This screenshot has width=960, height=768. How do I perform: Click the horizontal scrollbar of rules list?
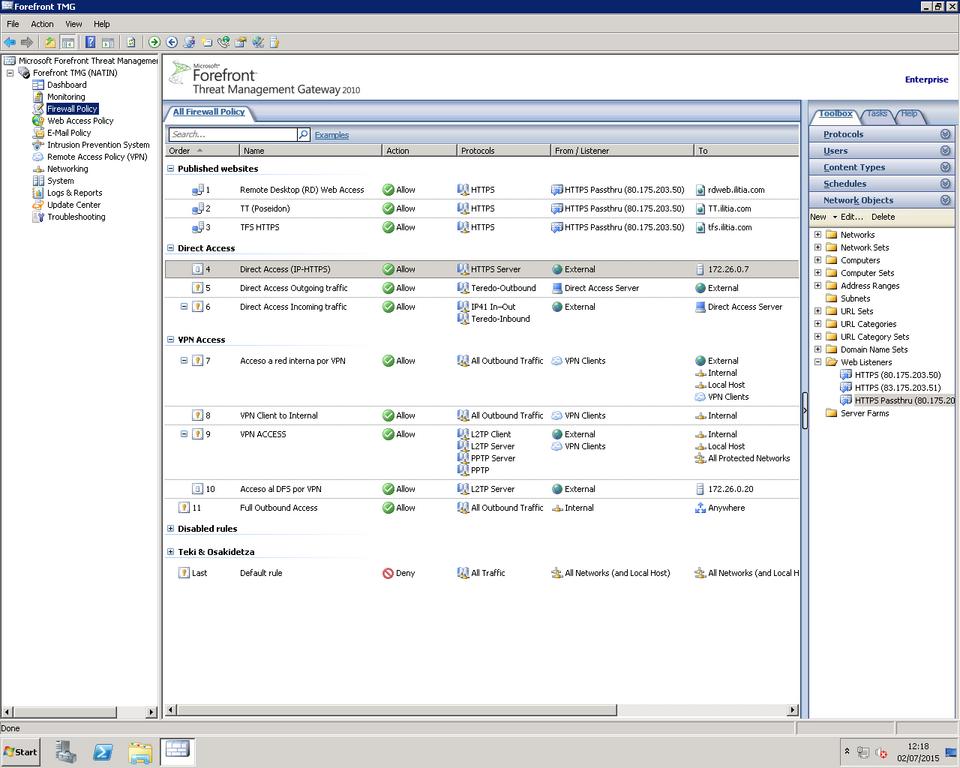[397, 710]
